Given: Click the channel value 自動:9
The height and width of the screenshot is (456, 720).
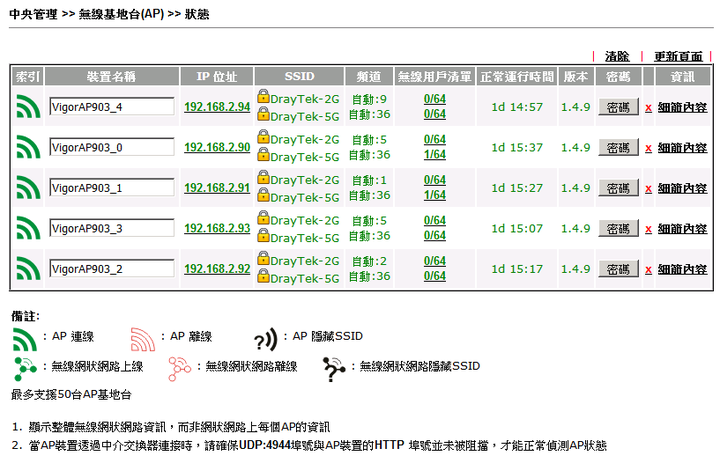Looking at the screenshot, I should 369,99.
